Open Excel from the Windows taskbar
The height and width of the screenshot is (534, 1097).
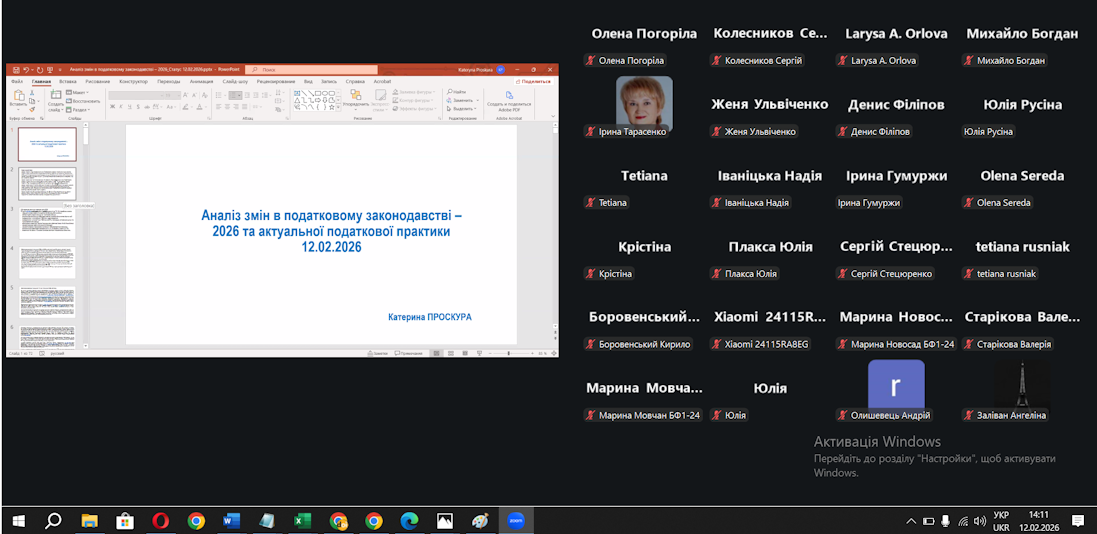click(302, 520)
